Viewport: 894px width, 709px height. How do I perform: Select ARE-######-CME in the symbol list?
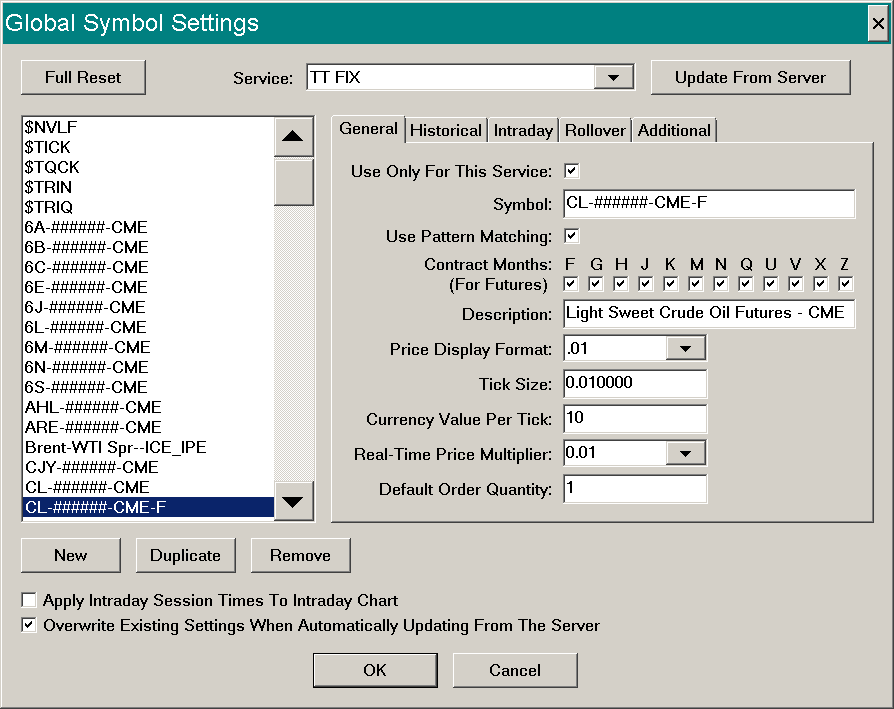(x=148, y=427)
